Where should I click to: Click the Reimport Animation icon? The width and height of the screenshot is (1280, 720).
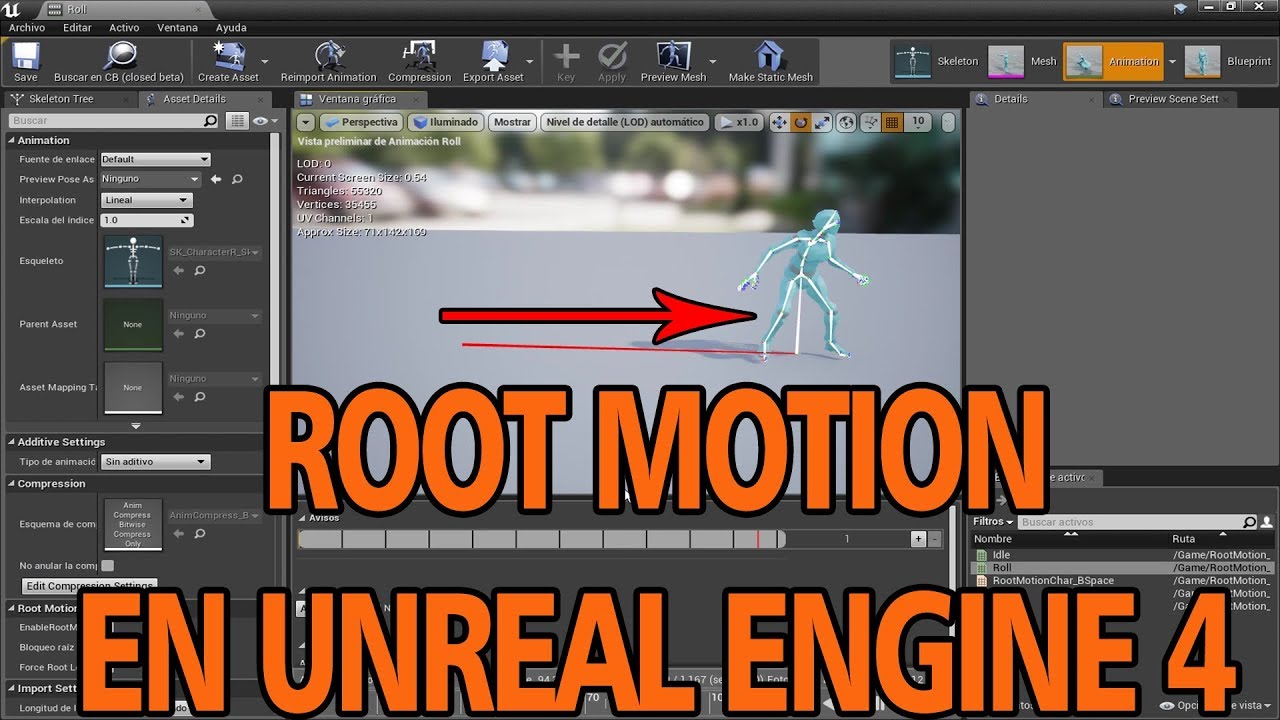(x=329, y=56)
